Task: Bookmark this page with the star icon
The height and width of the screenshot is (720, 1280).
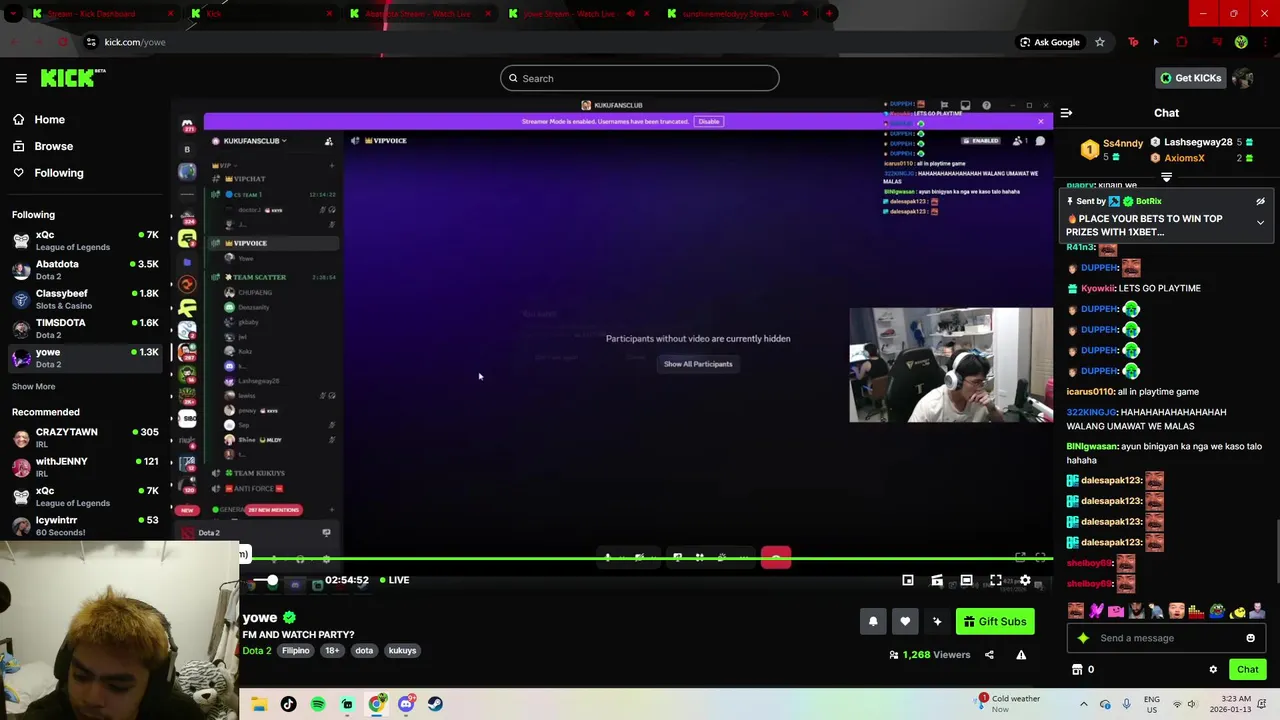Action: pos(1099,42)
